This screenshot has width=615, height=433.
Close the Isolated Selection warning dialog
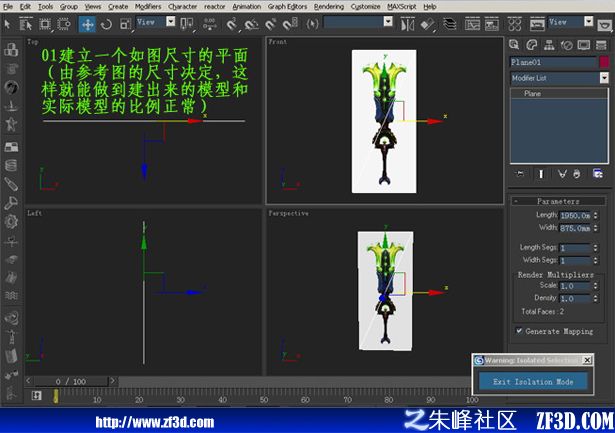pyautogui.click(x=587, y=360)
